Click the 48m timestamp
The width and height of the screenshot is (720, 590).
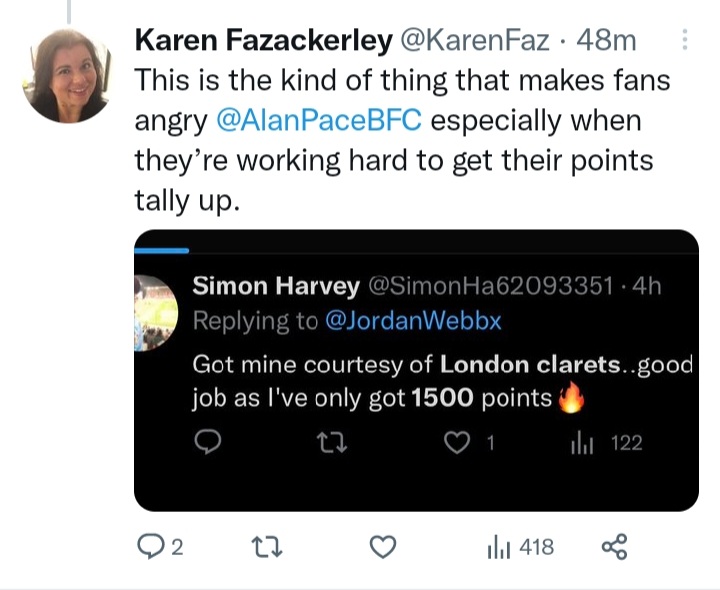pyautogui.click(x=610, y=41)
